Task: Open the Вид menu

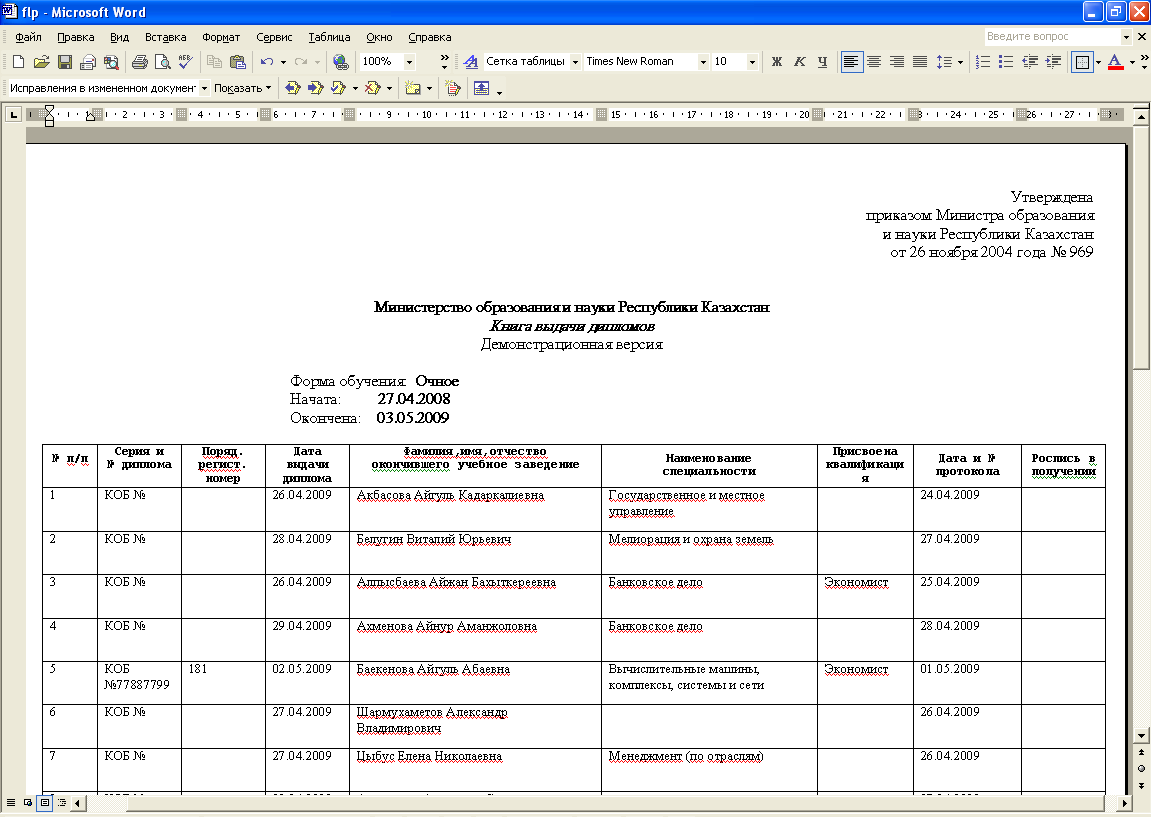Action: tap(120, 37)
